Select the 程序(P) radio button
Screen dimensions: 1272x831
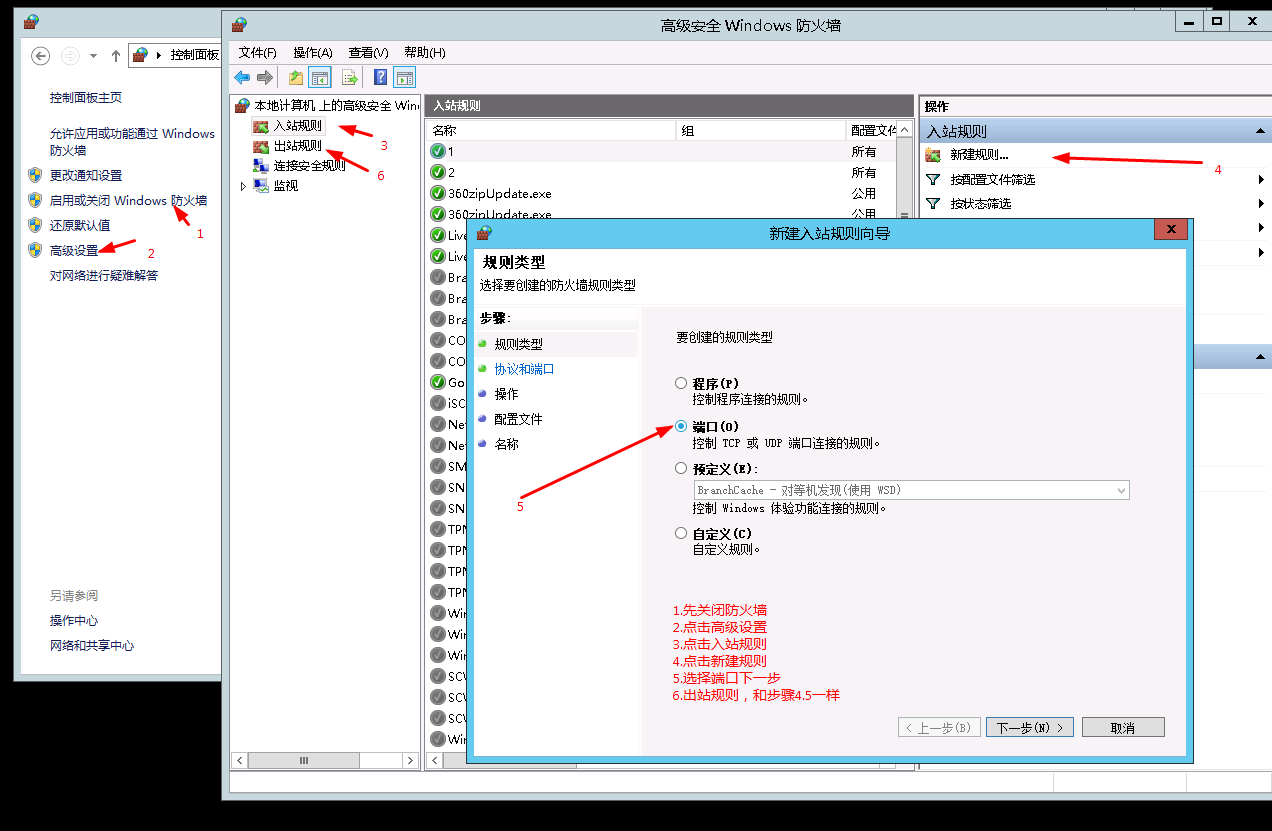pyautogui.click(x=681, y=383)
